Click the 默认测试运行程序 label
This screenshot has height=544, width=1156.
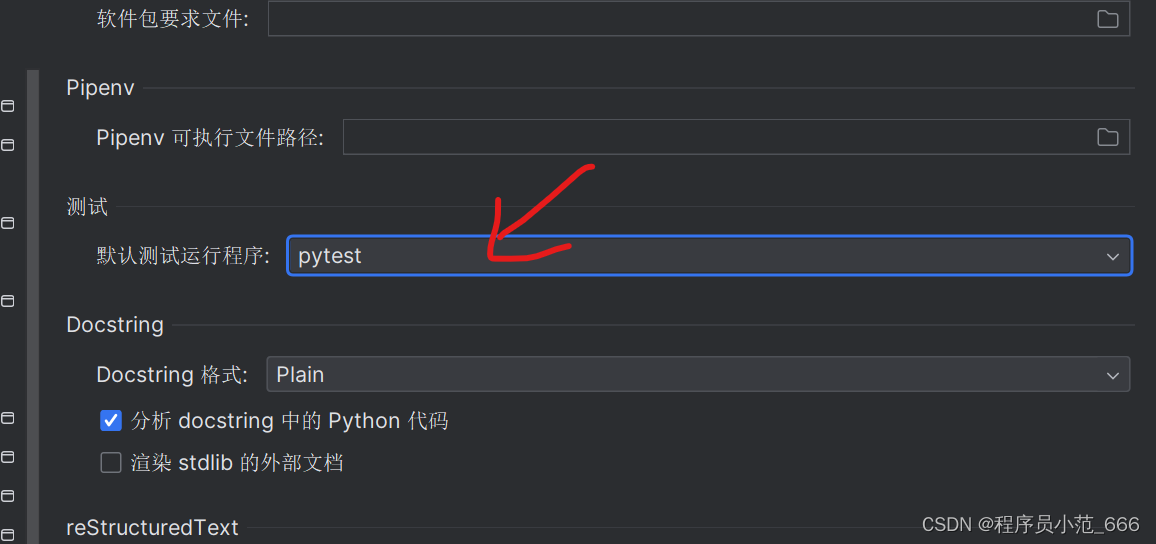(184, 256)
